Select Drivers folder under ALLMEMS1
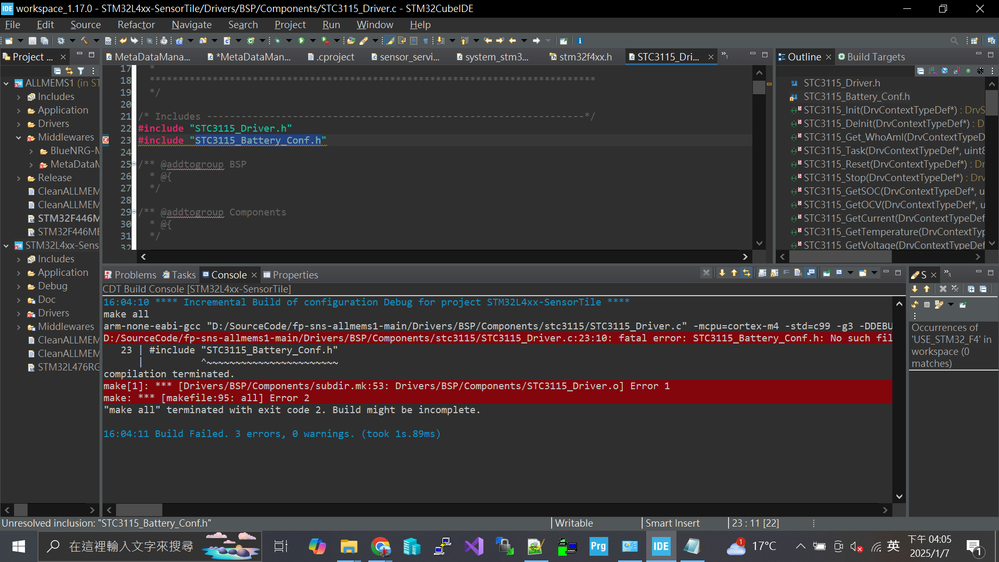 click(x=53, y=124)
